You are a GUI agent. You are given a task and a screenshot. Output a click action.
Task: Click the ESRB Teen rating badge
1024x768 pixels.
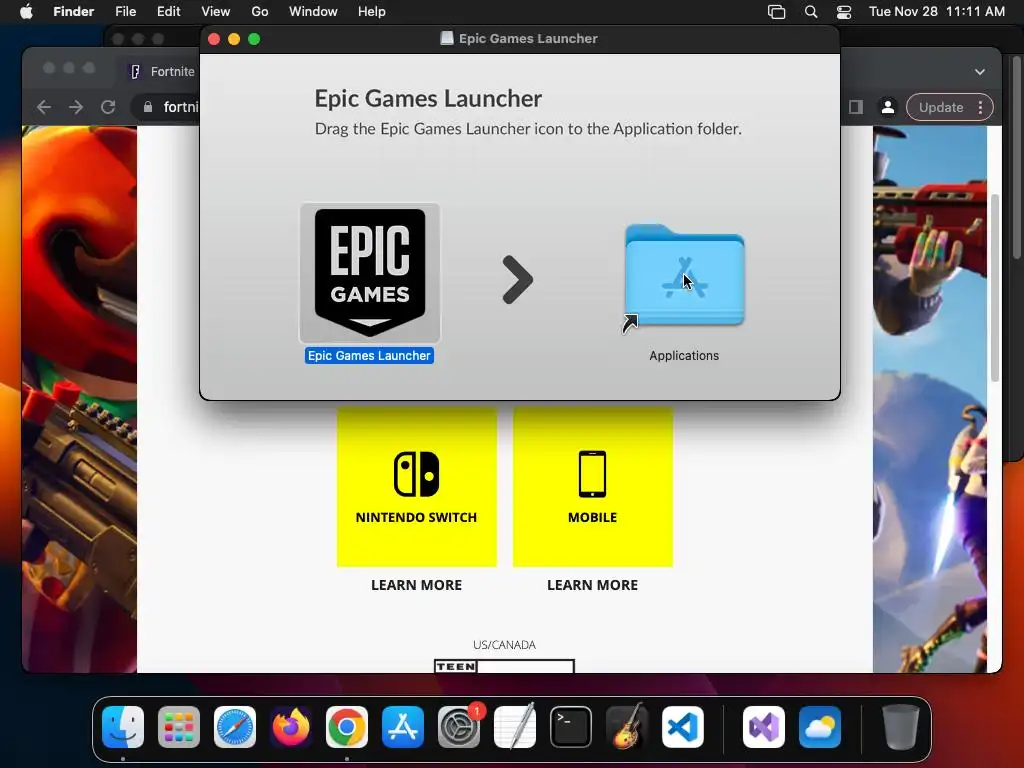(504, 666)
